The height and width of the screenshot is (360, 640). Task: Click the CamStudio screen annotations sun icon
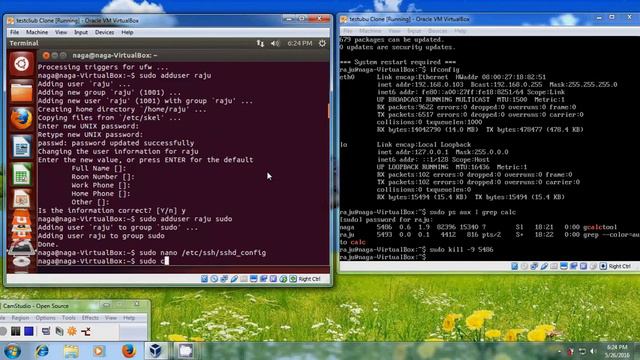(72, 331)
